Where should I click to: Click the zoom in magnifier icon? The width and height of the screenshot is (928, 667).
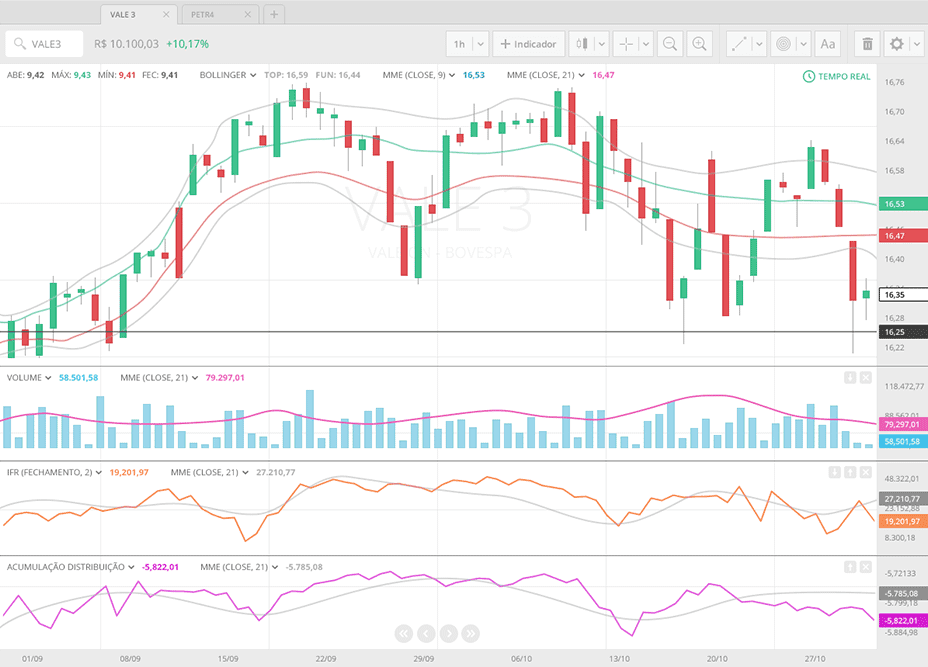coord(700,44)
